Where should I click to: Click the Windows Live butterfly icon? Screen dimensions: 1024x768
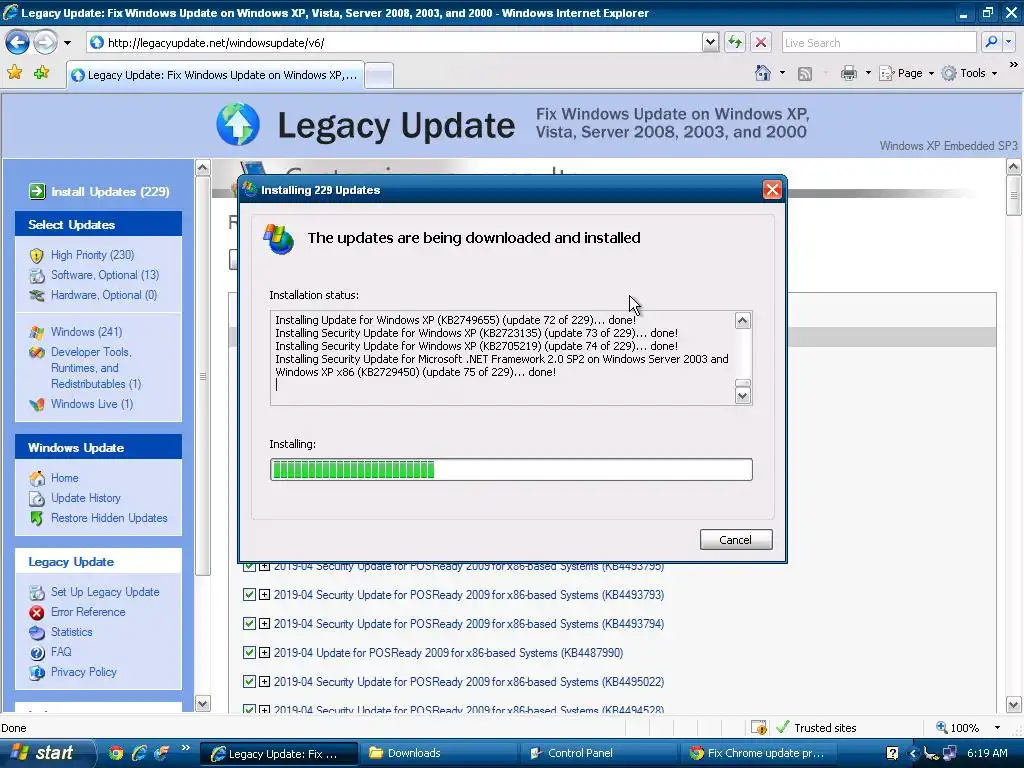tap(37, 404)
